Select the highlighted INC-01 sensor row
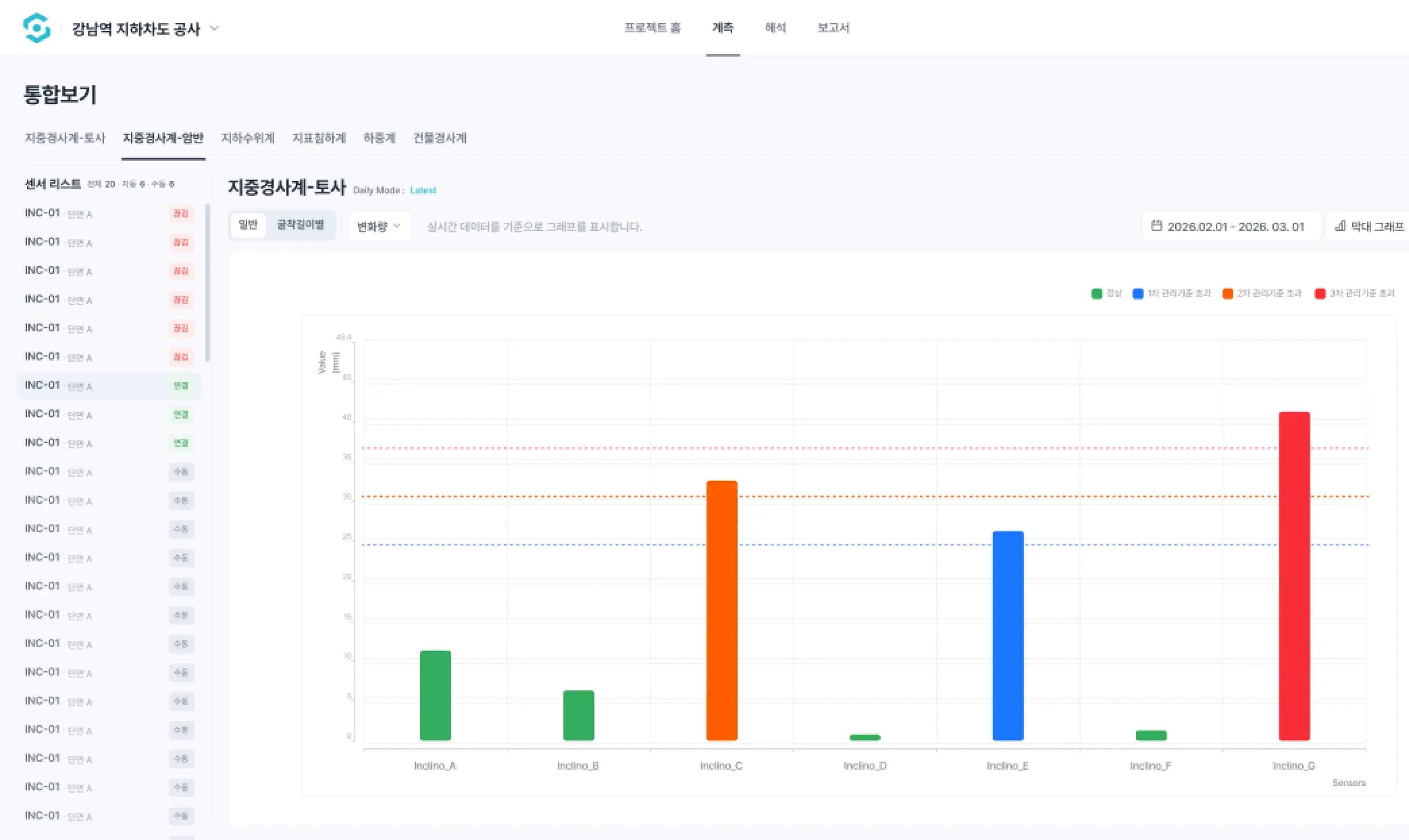 (x=109, y=385)
